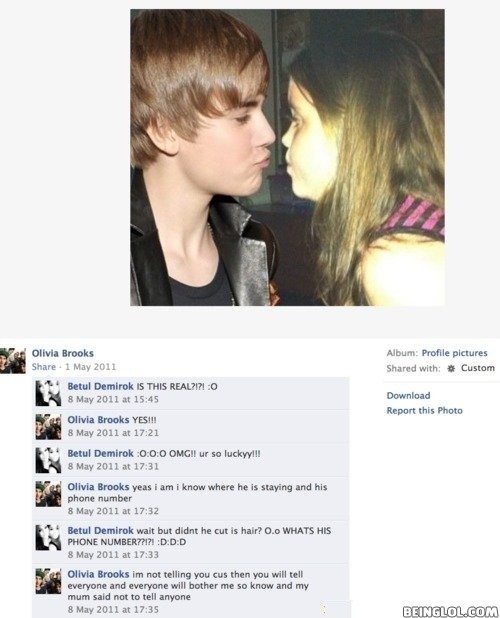Open the main profile photo
The width and height of the screenshot is (500, 618).
[287, 158]
